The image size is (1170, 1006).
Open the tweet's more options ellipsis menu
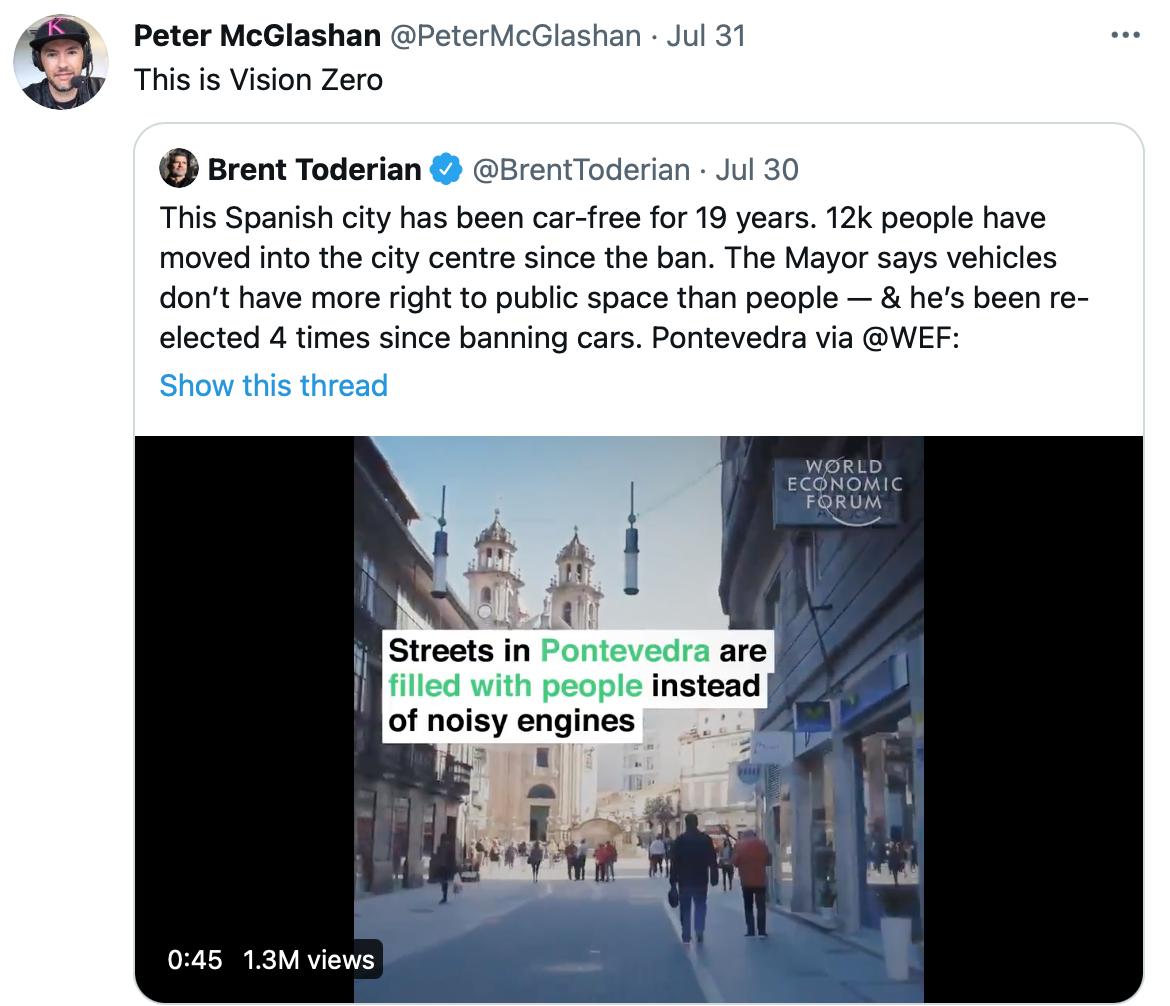[1125, 36]
